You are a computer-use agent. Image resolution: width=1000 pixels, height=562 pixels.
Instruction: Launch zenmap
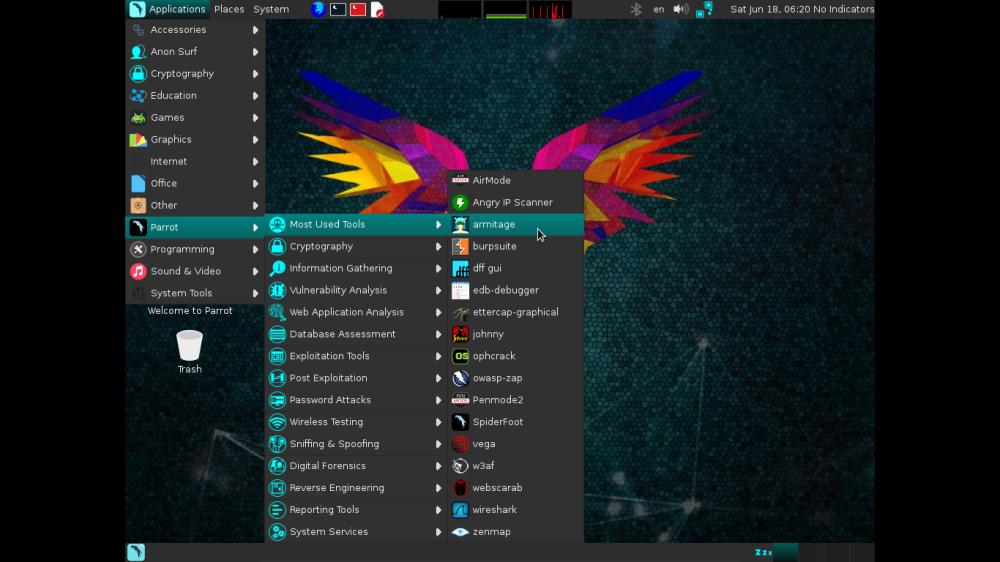coord(515,532)
